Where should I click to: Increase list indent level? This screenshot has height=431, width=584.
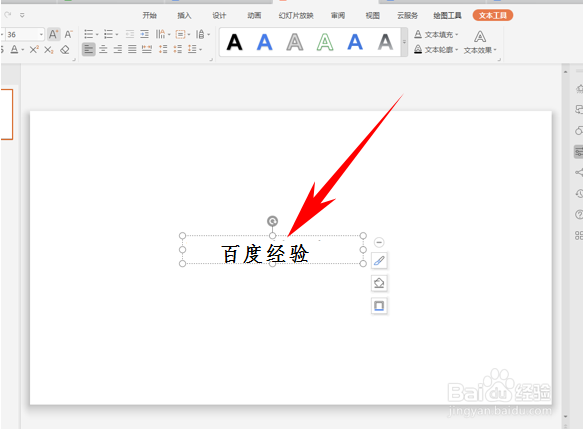click(145, 34)
